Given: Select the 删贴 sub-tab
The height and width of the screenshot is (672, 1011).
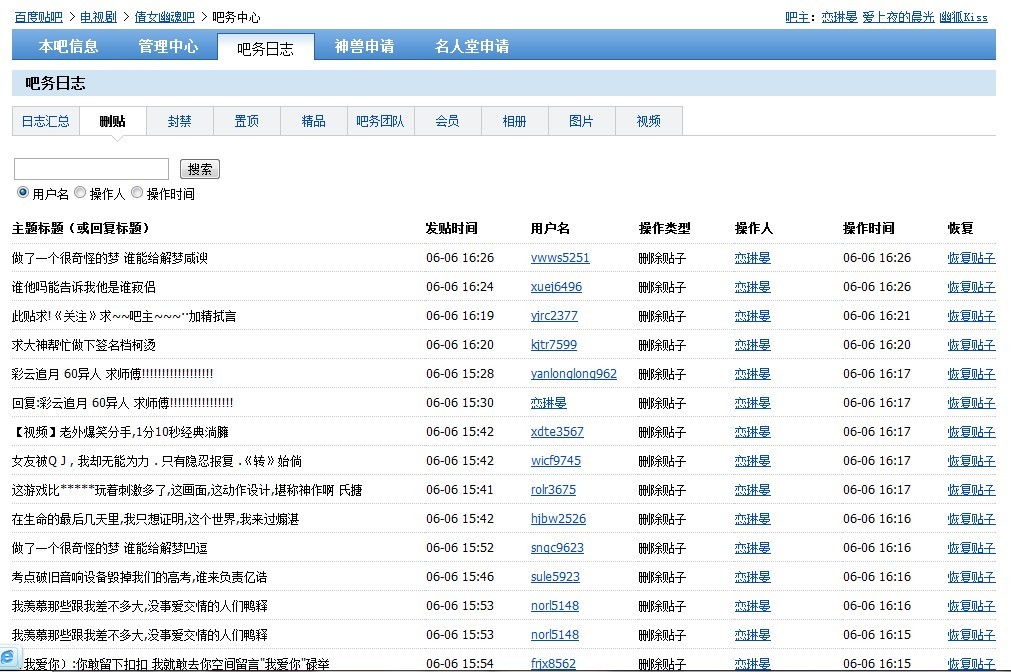Looking at the screenshot, I should [x=113, y=121].
